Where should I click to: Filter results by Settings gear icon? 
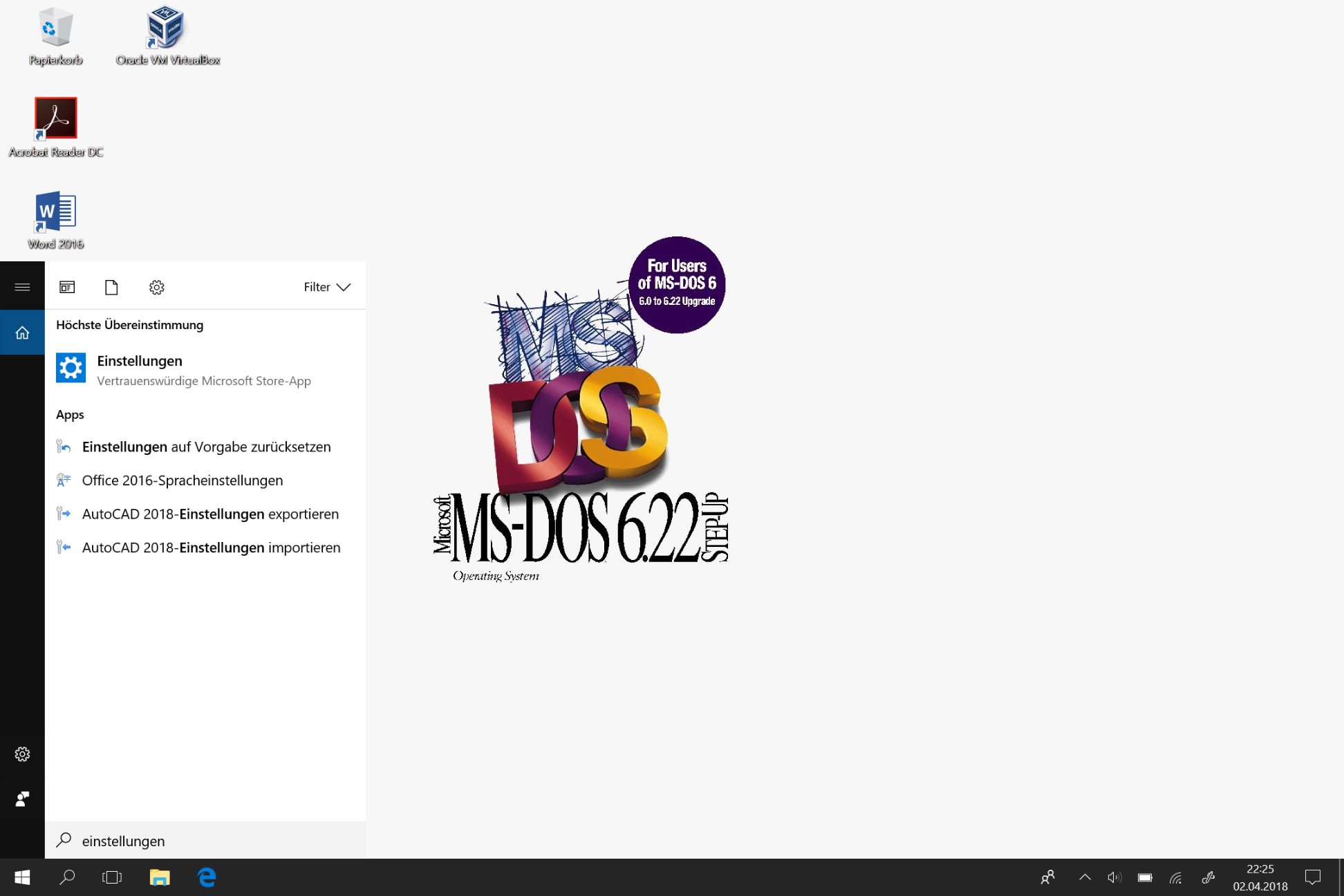(157, 287)
